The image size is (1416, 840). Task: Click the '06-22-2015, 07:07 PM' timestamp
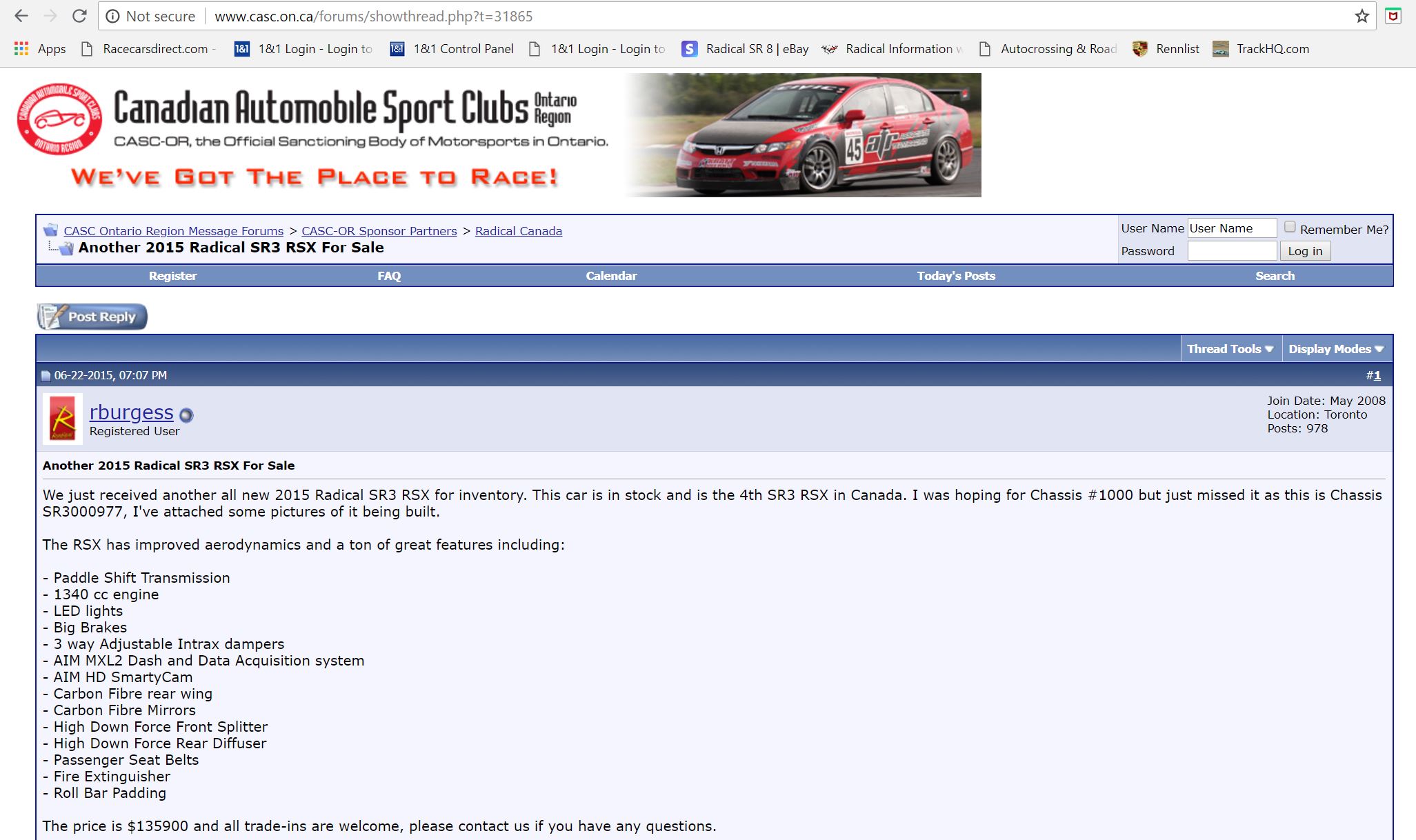tap(110, 375)
